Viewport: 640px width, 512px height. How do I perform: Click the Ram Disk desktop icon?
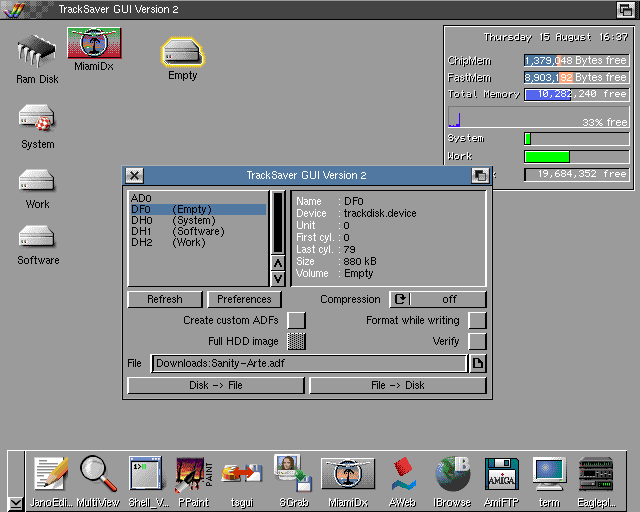click(x=37, y=52)
